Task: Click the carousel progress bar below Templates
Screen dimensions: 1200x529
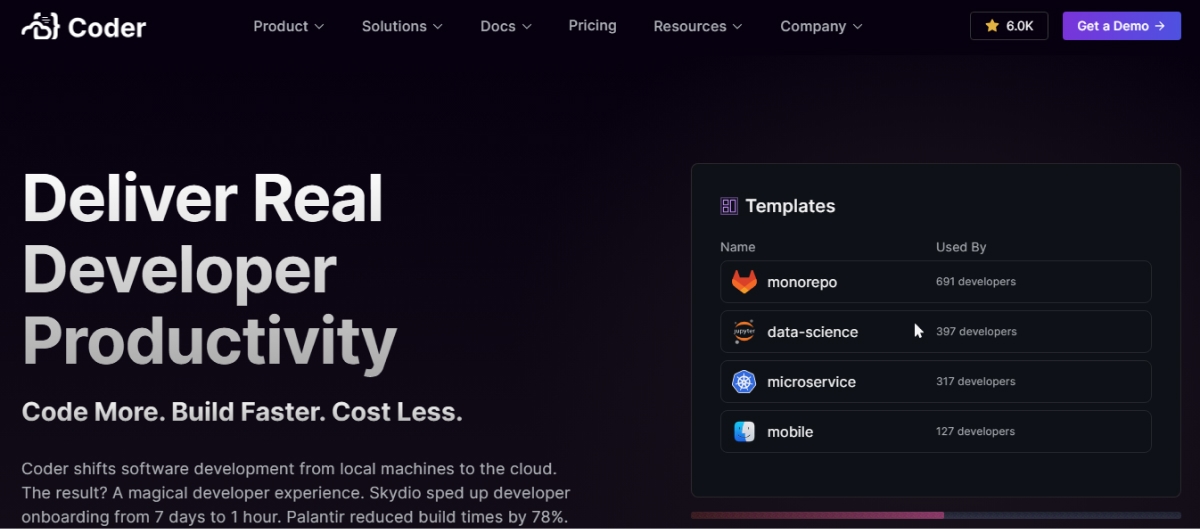Action: [x=935, y=515]
